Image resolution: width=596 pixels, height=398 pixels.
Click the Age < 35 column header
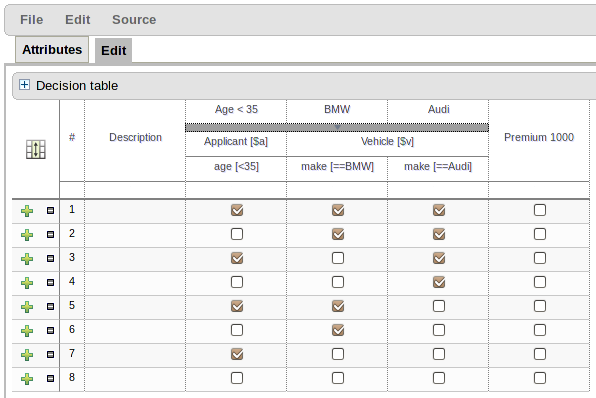236,109
